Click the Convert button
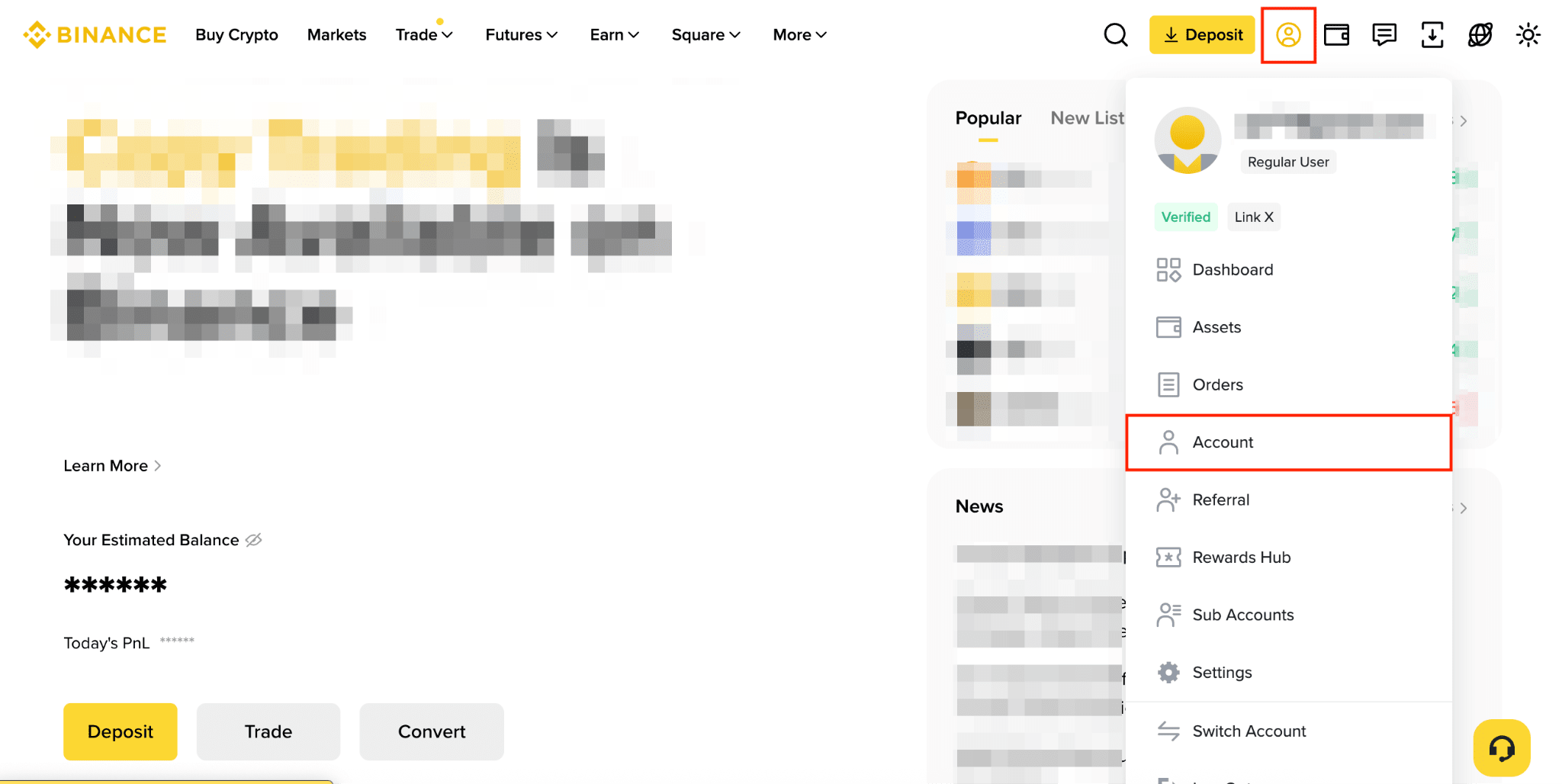1562x784 pixels. coord(432,732)
